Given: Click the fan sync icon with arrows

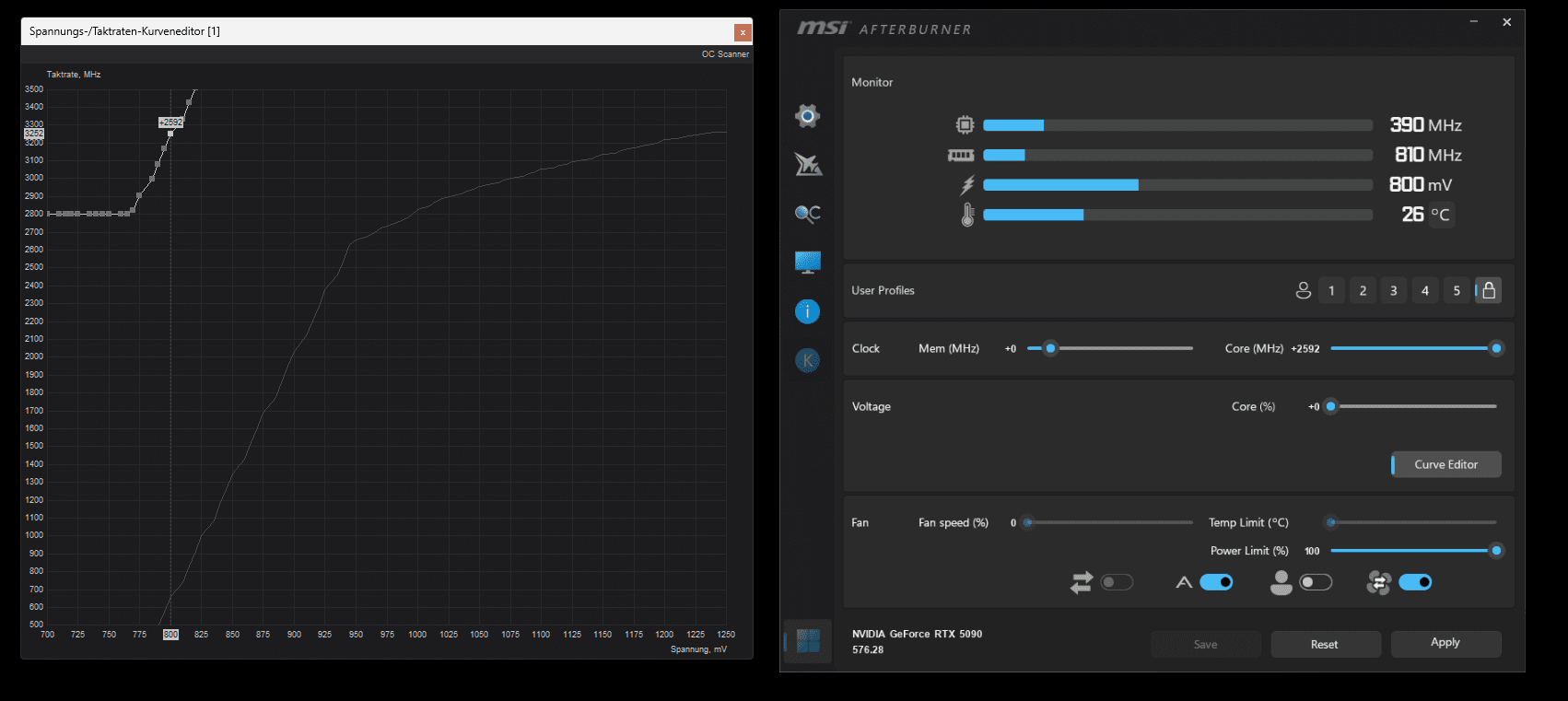Looking at the screenshot, I should [1379, 582].
